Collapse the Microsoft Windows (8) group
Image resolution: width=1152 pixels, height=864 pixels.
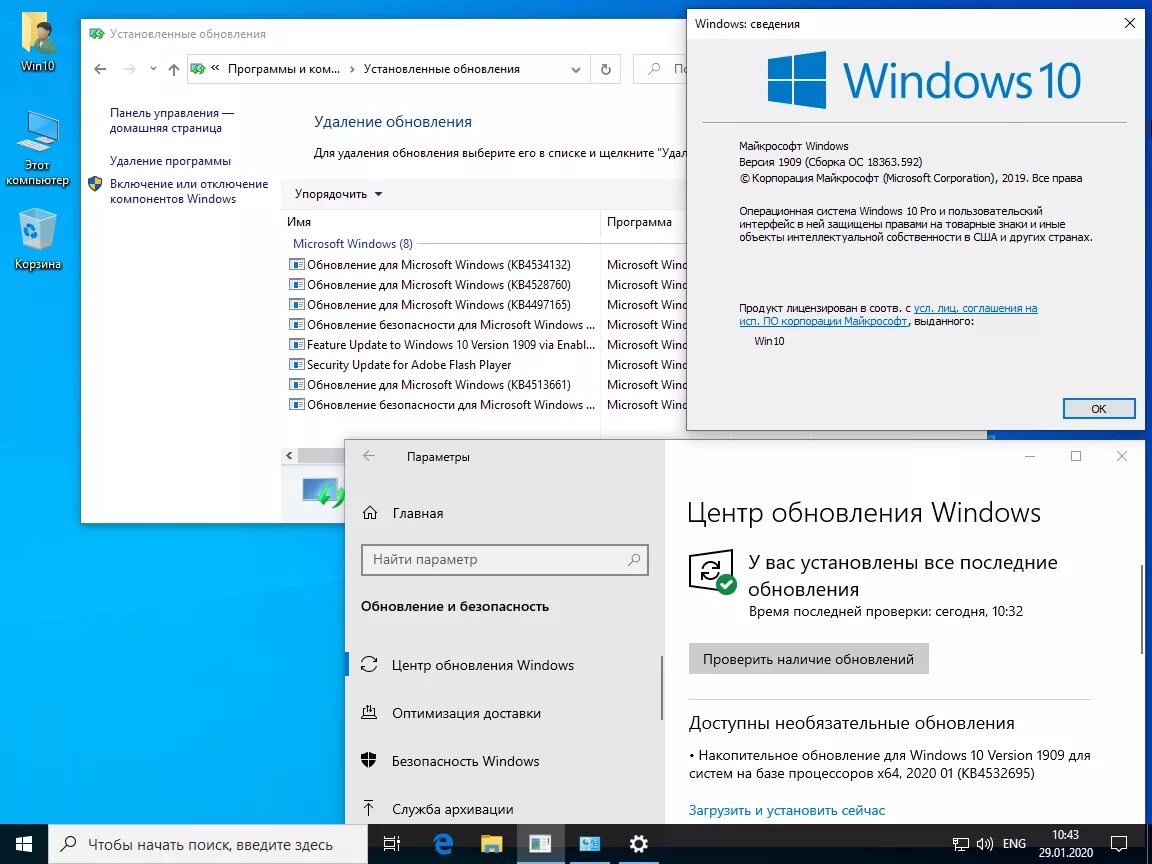(353, 243)
